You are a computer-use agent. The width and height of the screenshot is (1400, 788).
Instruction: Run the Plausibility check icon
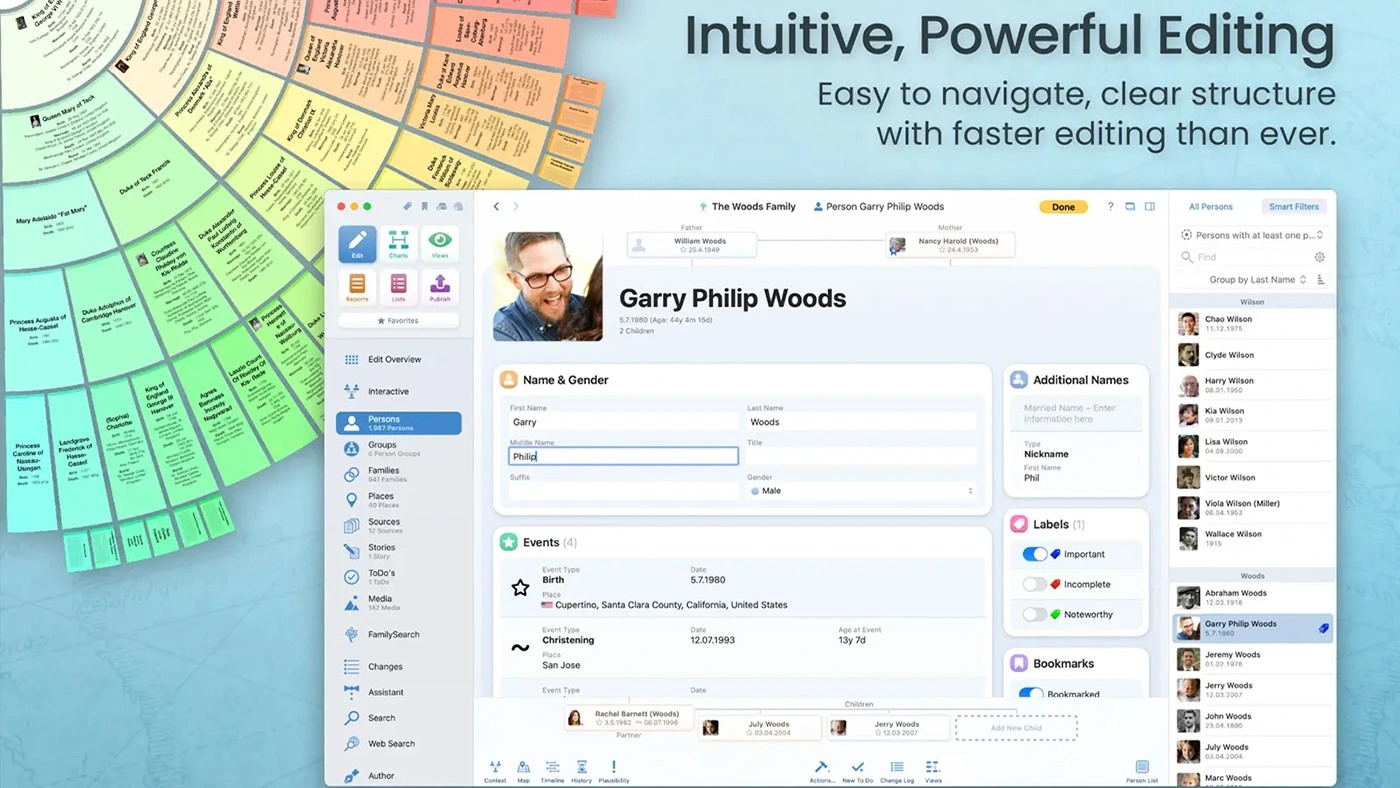613,770
